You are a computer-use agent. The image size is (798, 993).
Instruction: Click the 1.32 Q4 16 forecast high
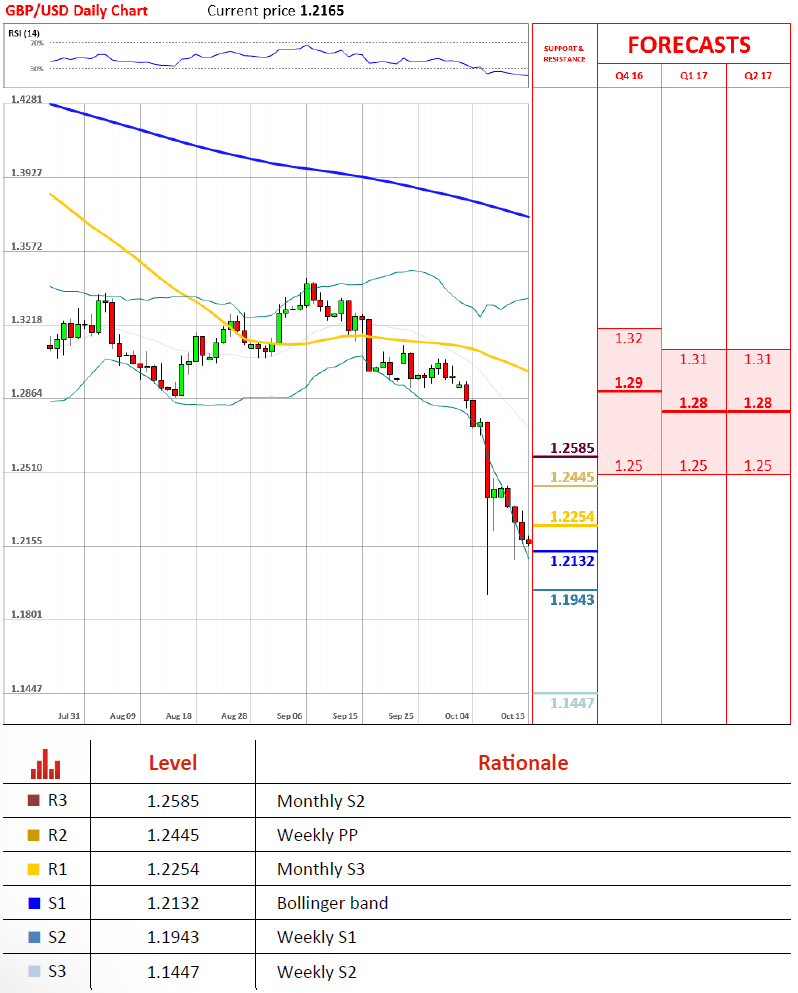tap(629, 338)
